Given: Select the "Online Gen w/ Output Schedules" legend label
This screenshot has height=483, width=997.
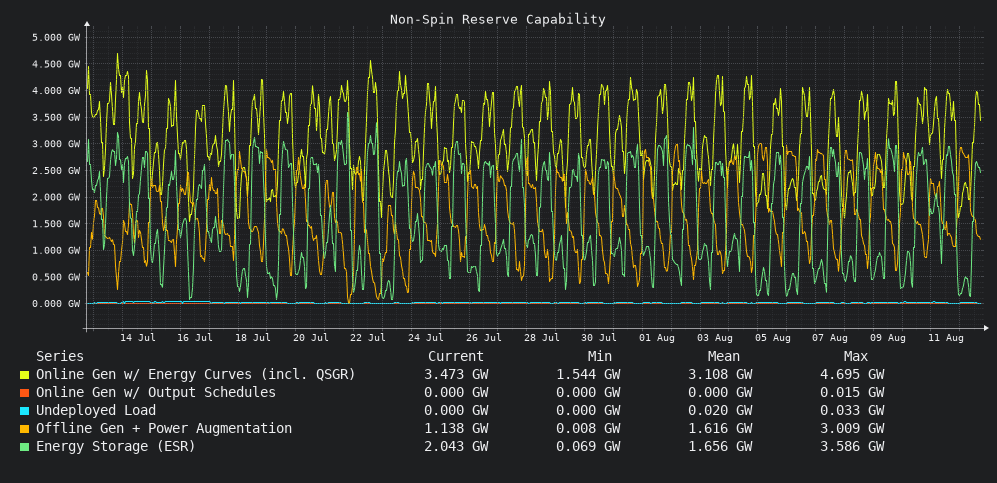Looking at the screenshot, I should pos(156,393).
